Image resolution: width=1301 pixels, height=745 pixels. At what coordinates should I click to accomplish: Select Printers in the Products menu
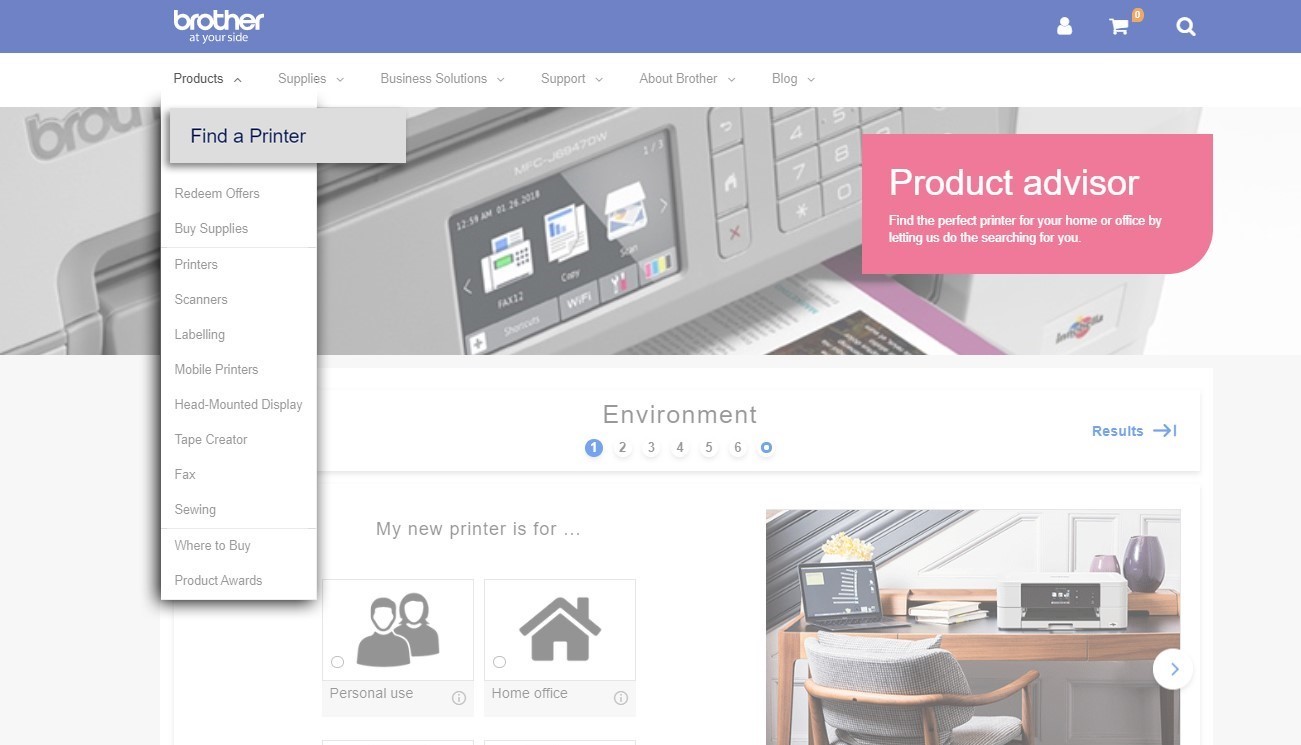[196, 264]
